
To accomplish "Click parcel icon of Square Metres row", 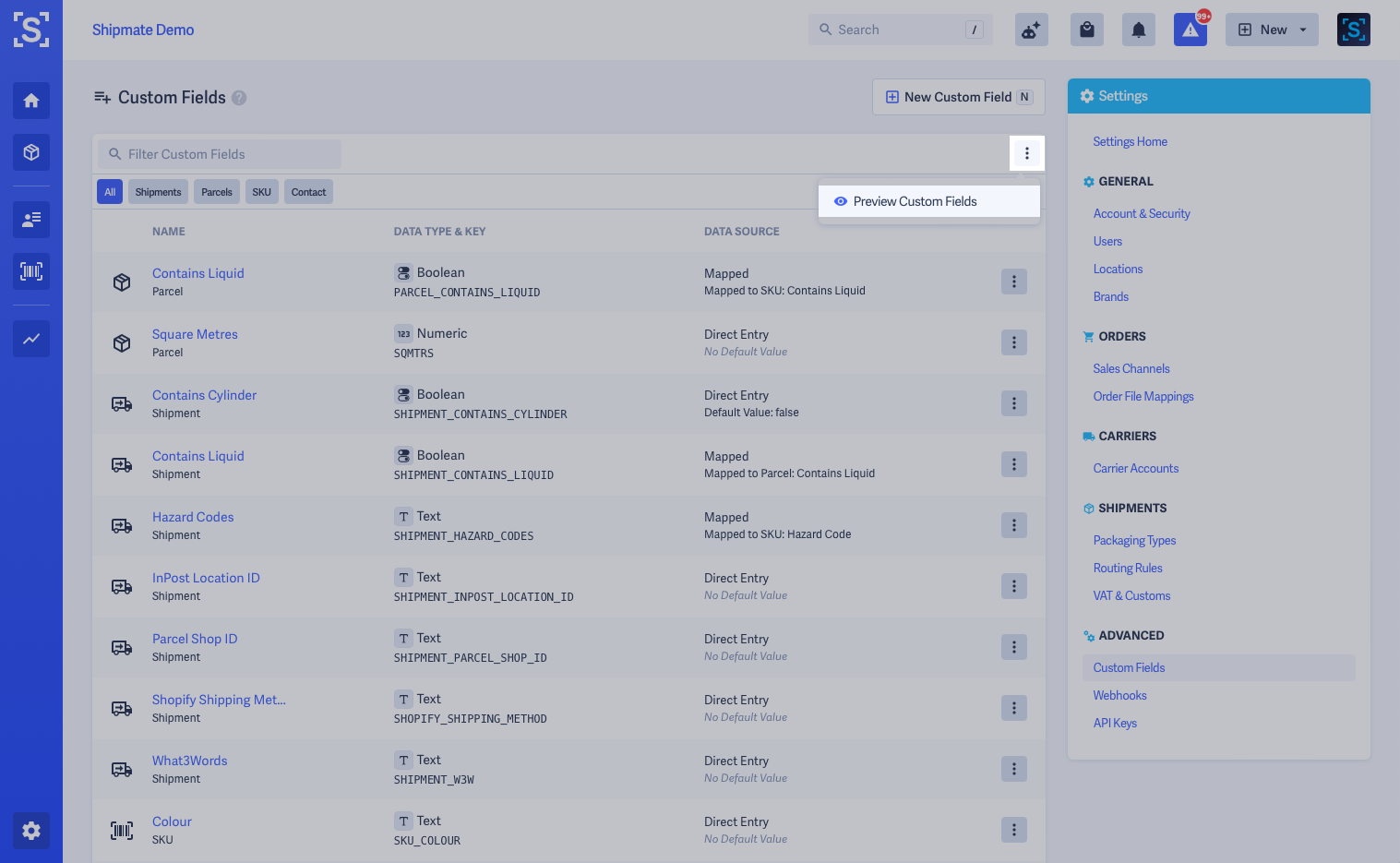I will click(x=122, y=343).
